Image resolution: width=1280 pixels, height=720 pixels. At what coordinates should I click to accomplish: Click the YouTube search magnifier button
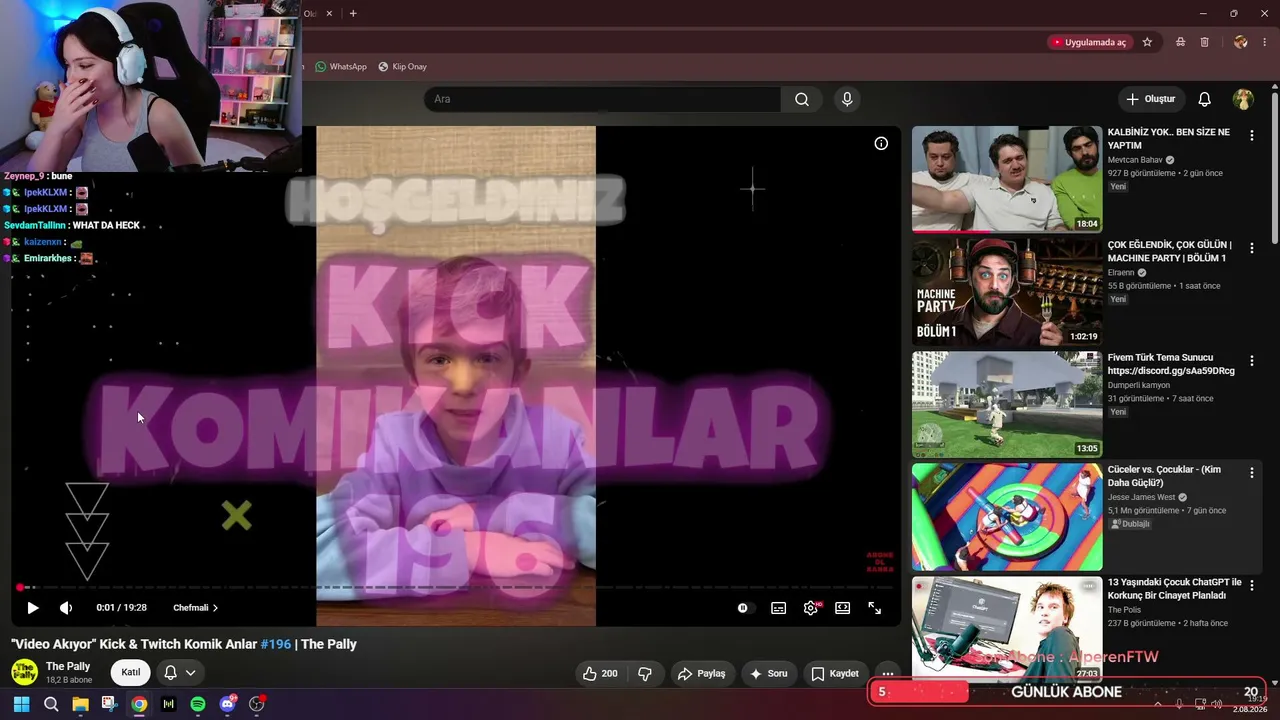click(x=802, y=99)
